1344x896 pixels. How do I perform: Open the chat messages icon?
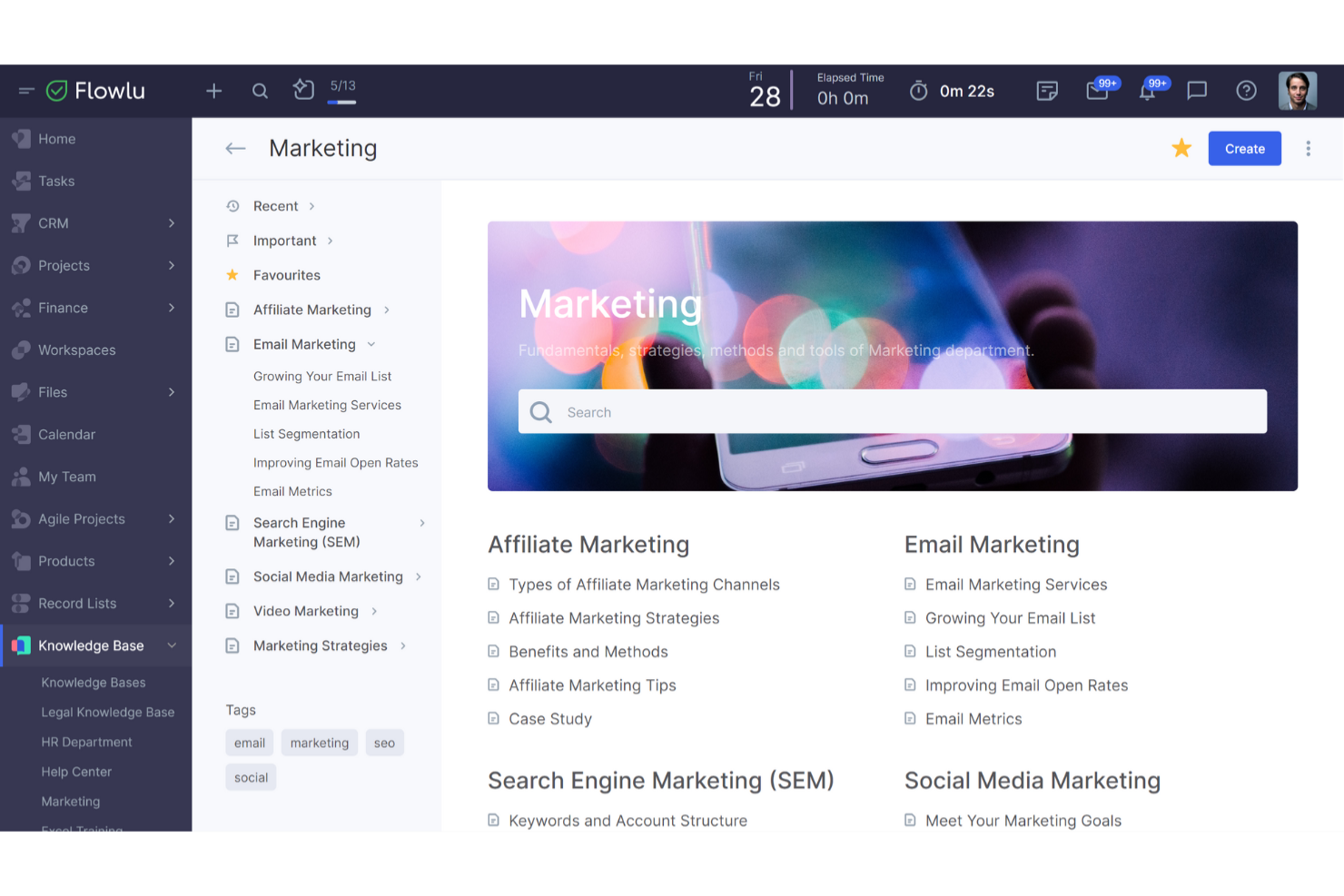[1197, 91]
